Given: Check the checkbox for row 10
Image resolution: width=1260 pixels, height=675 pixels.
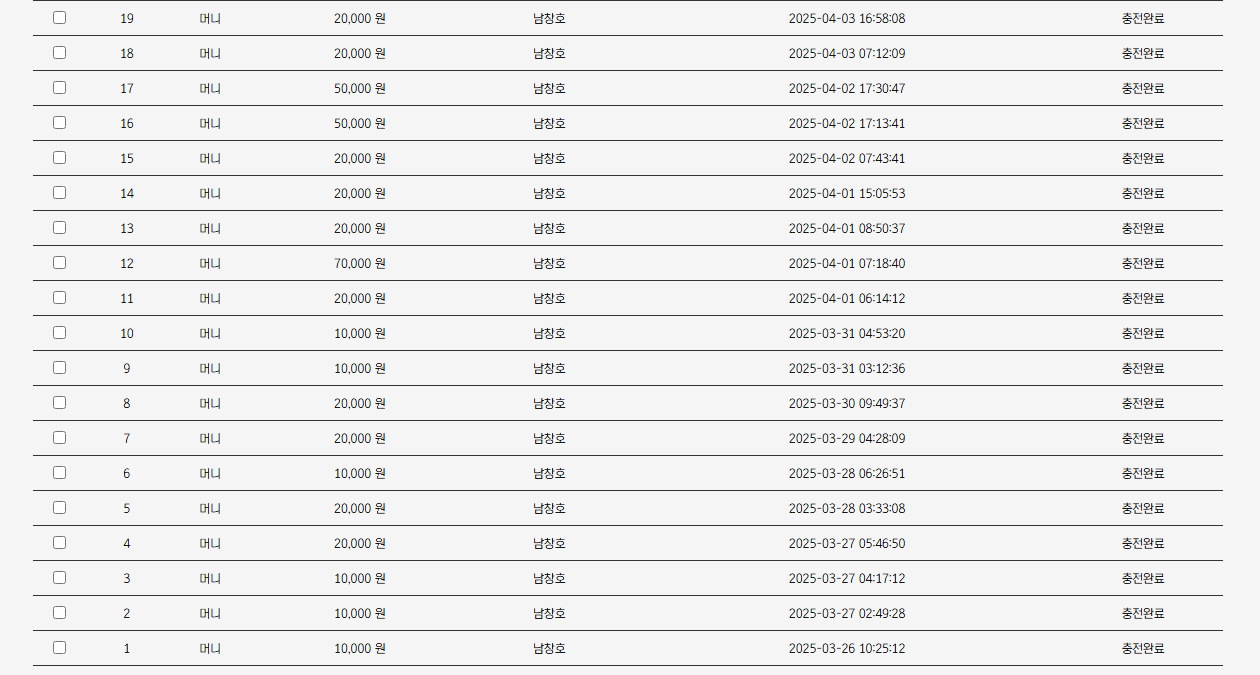Looking at the screenshot, I should tap(60, 333).
